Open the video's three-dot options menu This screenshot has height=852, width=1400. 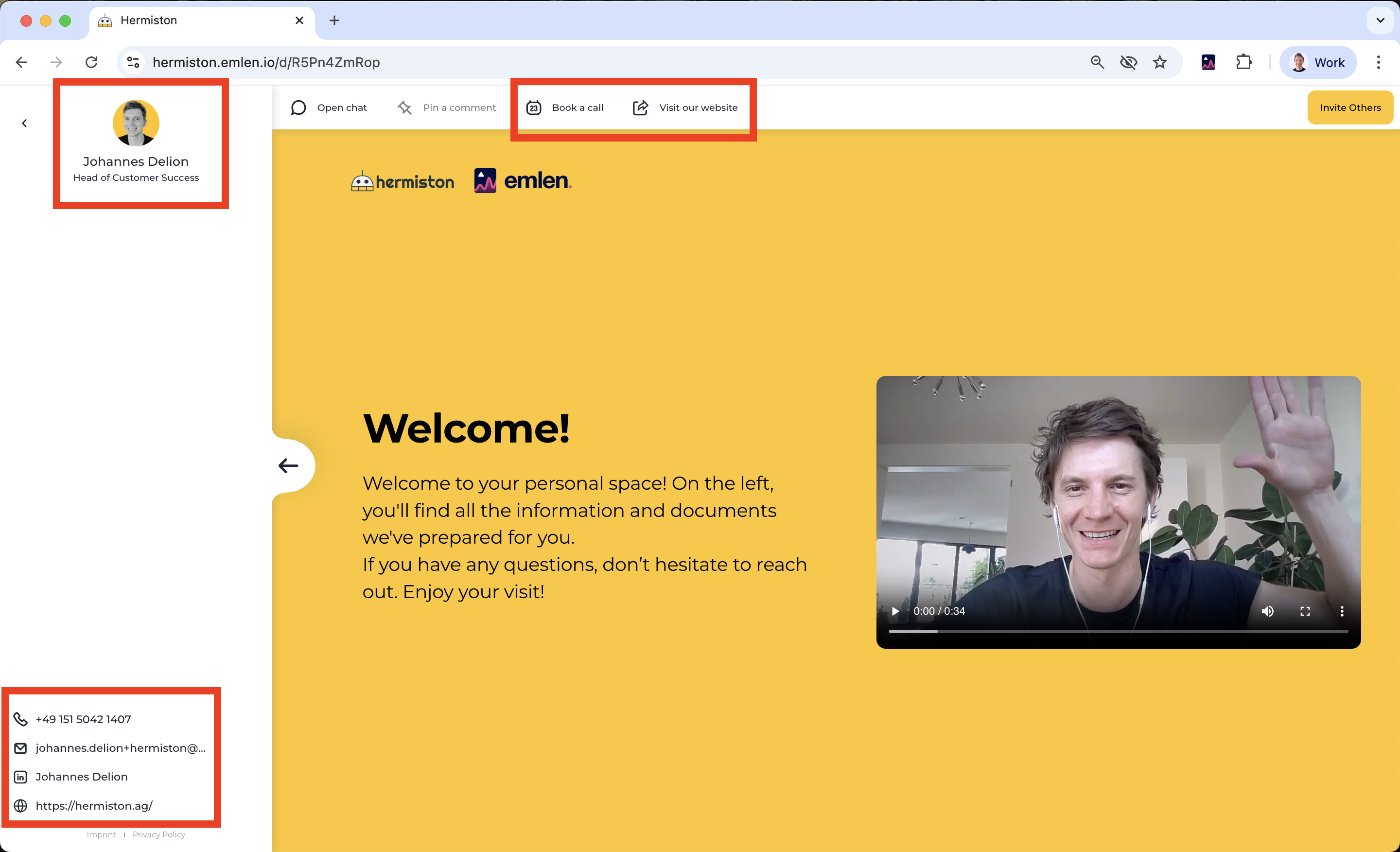pyautogui.click(x=1342, y=611)
